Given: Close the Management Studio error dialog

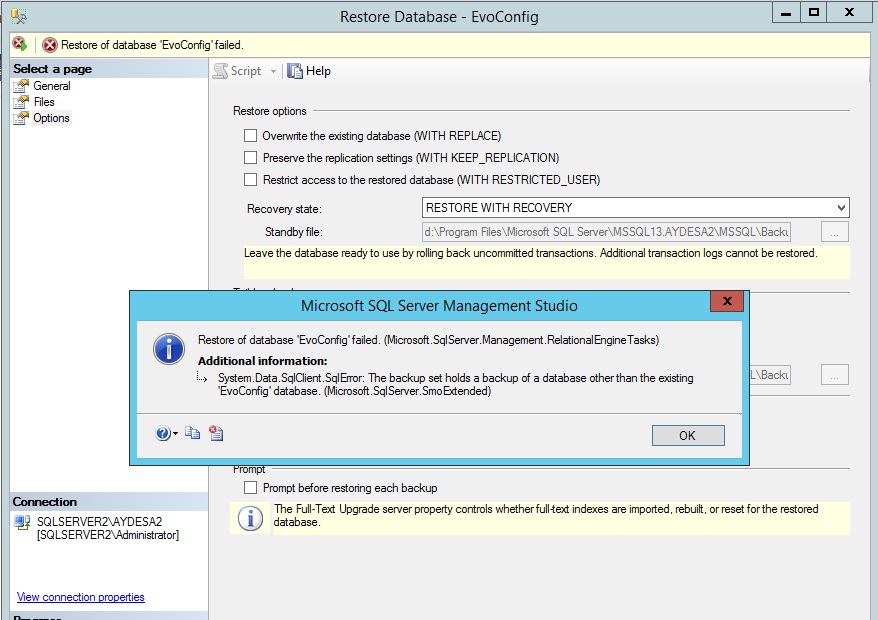Looking at the screenshot, I should [x=727, y=301].
